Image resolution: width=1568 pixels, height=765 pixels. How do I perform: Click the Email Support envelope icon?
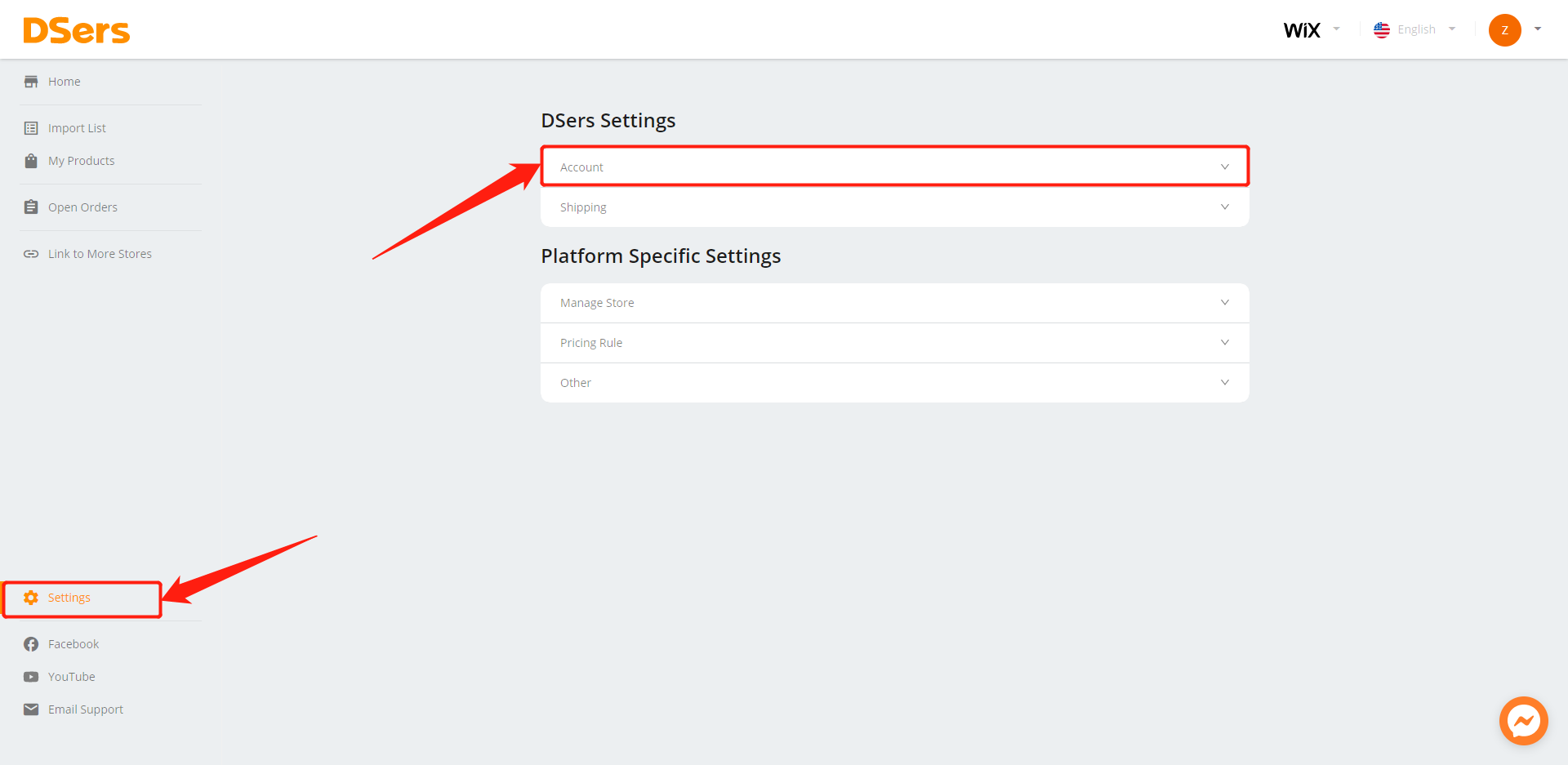(31, 709)
